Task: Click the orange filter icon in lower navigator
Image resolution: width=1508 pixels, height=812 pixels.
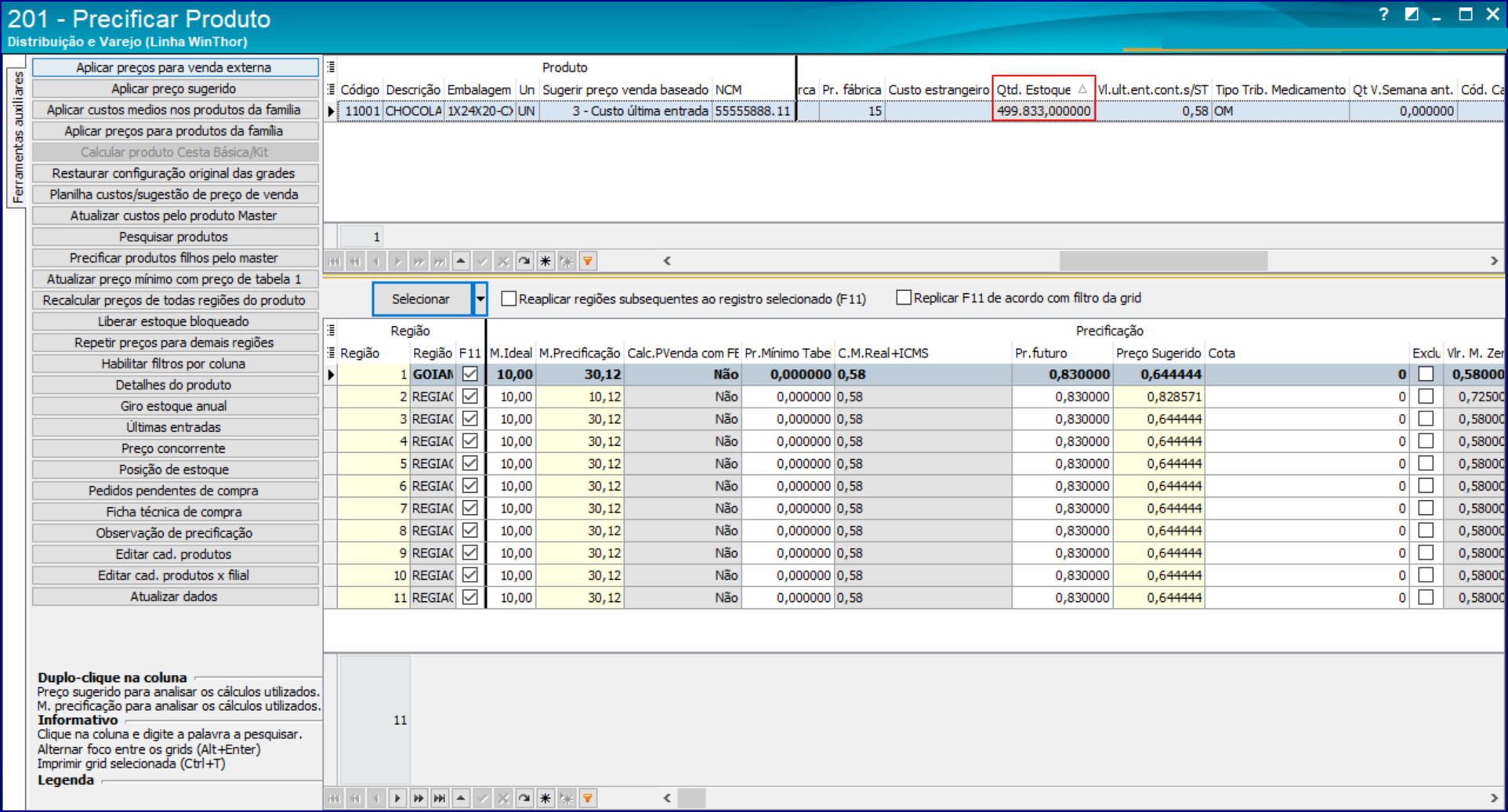Action: click(588, 799)
